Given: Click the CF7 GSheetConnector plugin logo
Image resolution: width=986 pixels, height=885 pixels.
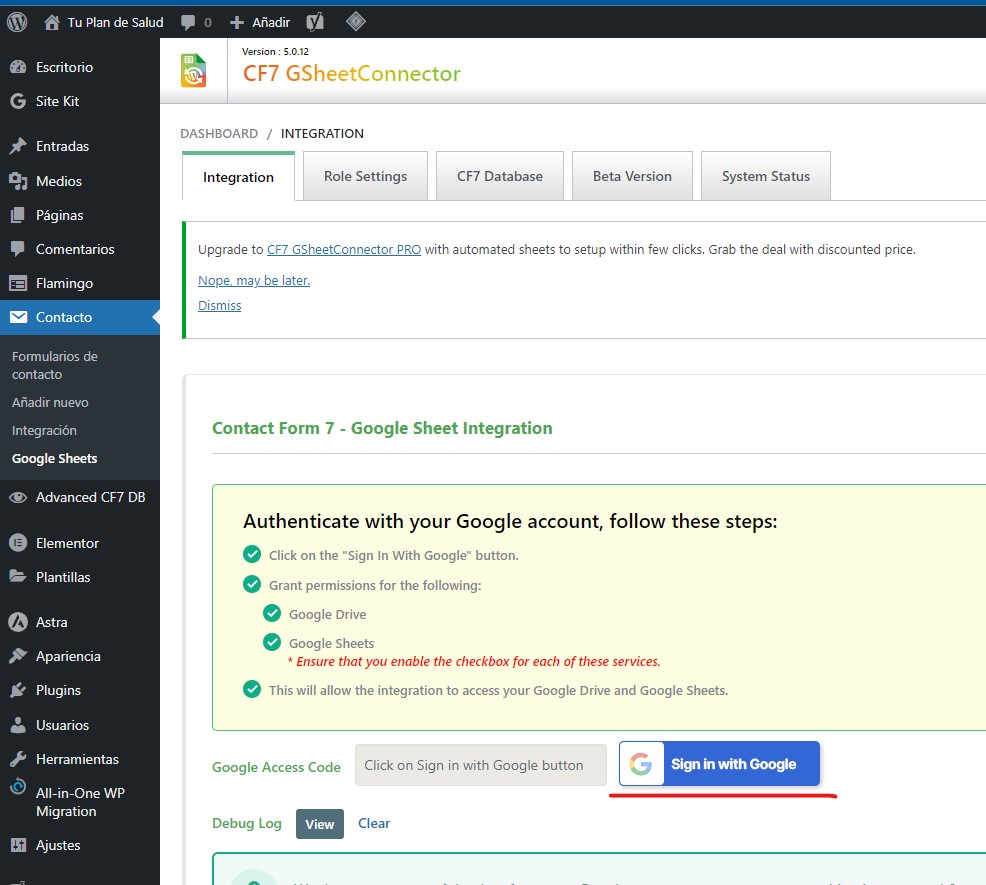Looking at the screenshot, I should pyautogui.click(x=194, y=70).
